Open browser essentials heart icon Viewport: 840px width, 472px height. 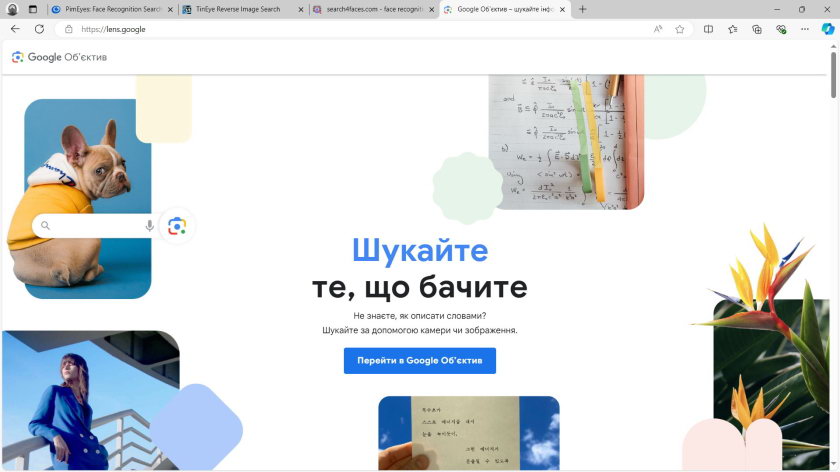[781, 29]
